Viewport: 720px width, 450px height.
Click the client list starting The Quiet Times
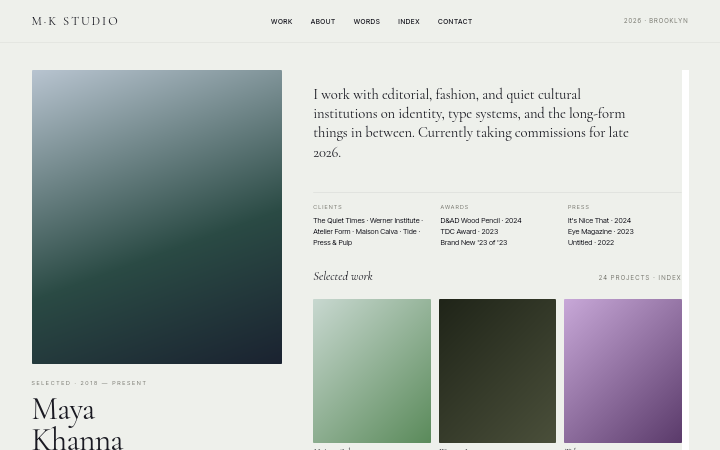368,231
